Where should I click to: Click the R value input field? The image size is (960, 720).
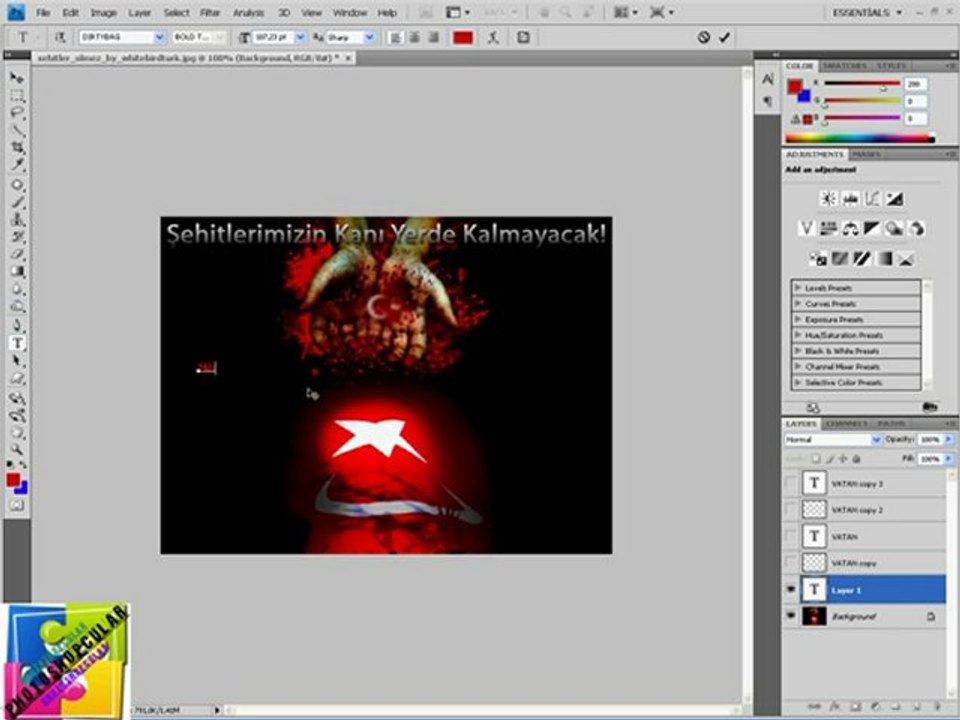click(x=915, y=84)
